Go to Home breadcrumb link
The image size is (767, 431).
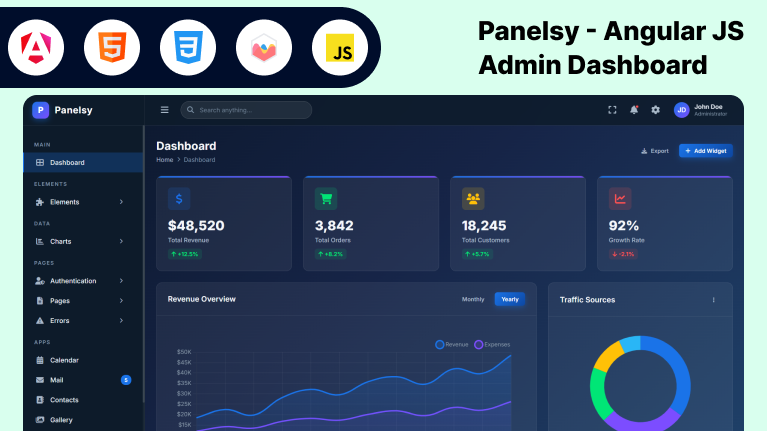165,159
